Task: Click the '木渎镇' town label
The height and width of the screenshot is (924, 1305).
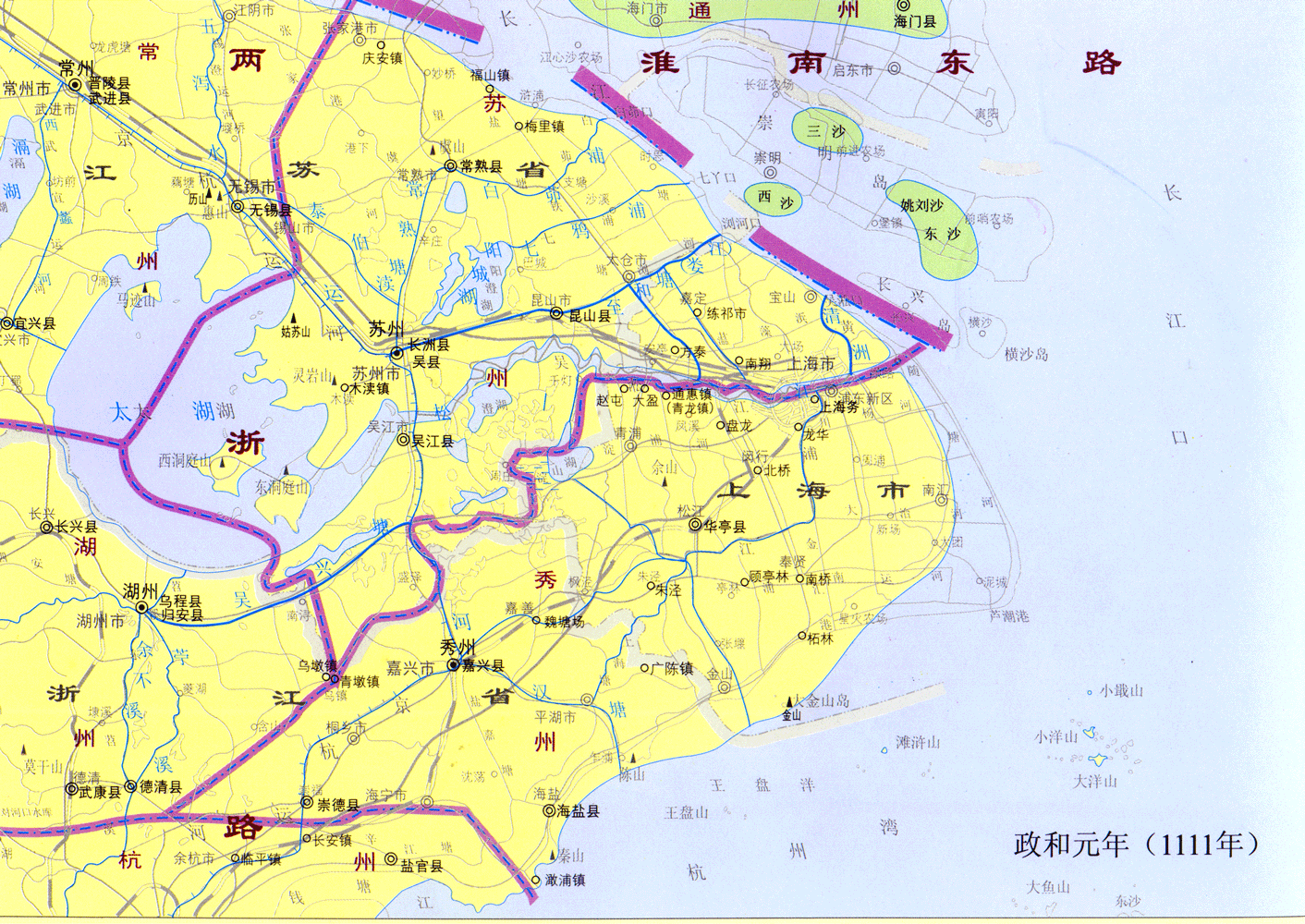Action: [370, 388]
